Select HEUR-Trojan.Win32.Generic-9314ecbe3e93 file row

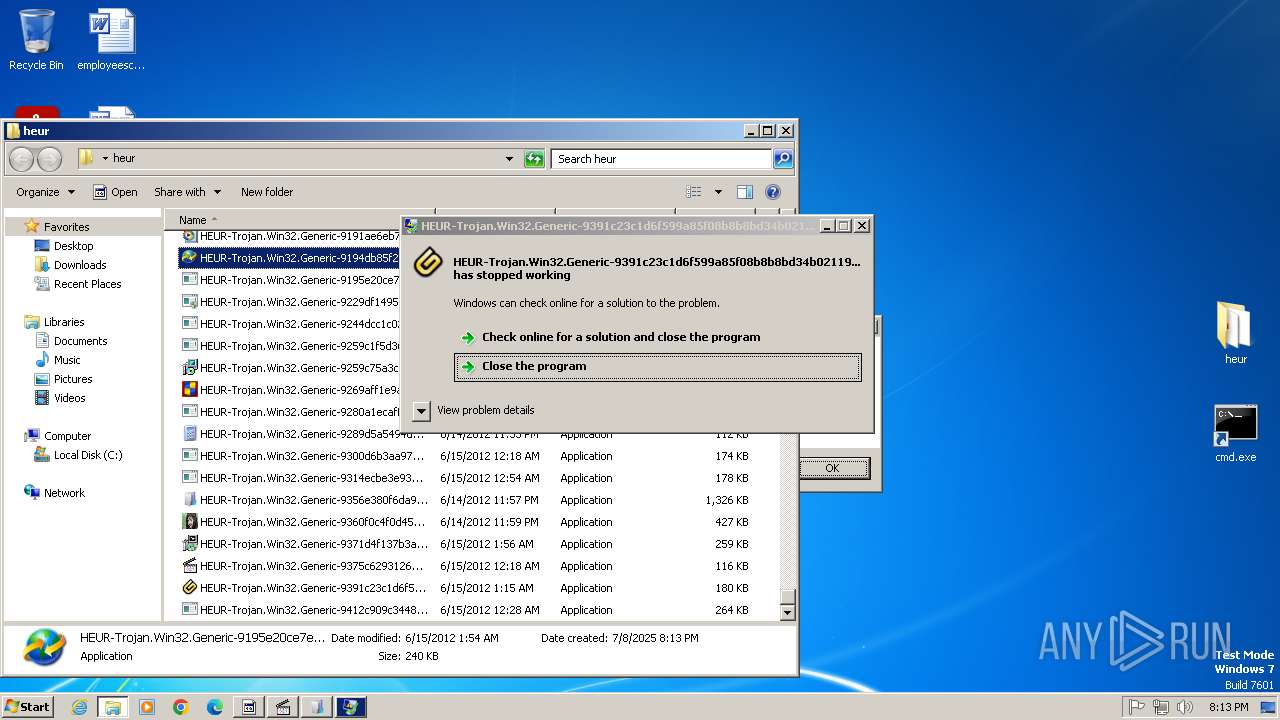coord(470,478)
